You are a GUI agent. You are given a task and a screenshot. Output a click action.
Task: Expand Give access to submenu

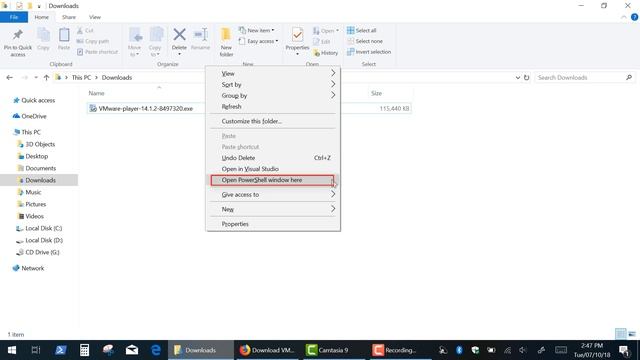tap(273, 195)
